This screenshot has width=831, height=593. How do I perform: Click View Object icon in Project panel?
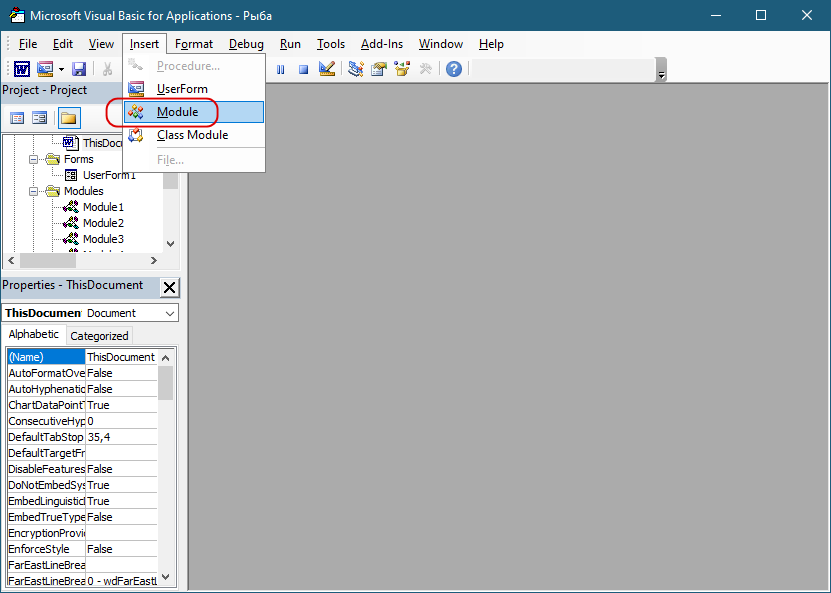click(x=40, y=118)
